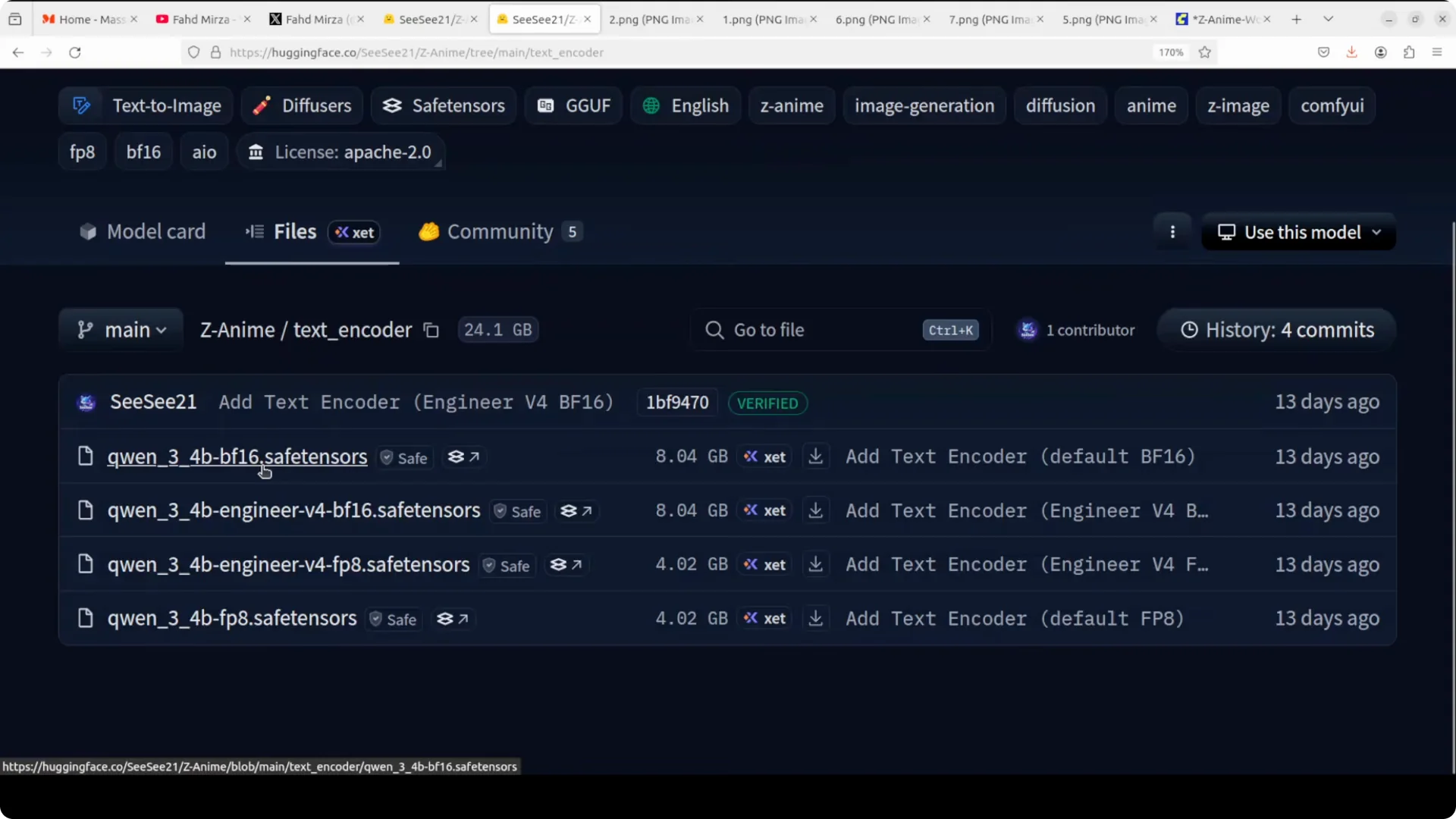Open safetensors viewer for qwen_3_4b-fp8 file
The height and width of the screenshot is (819, 1456).
click(453, 619)
